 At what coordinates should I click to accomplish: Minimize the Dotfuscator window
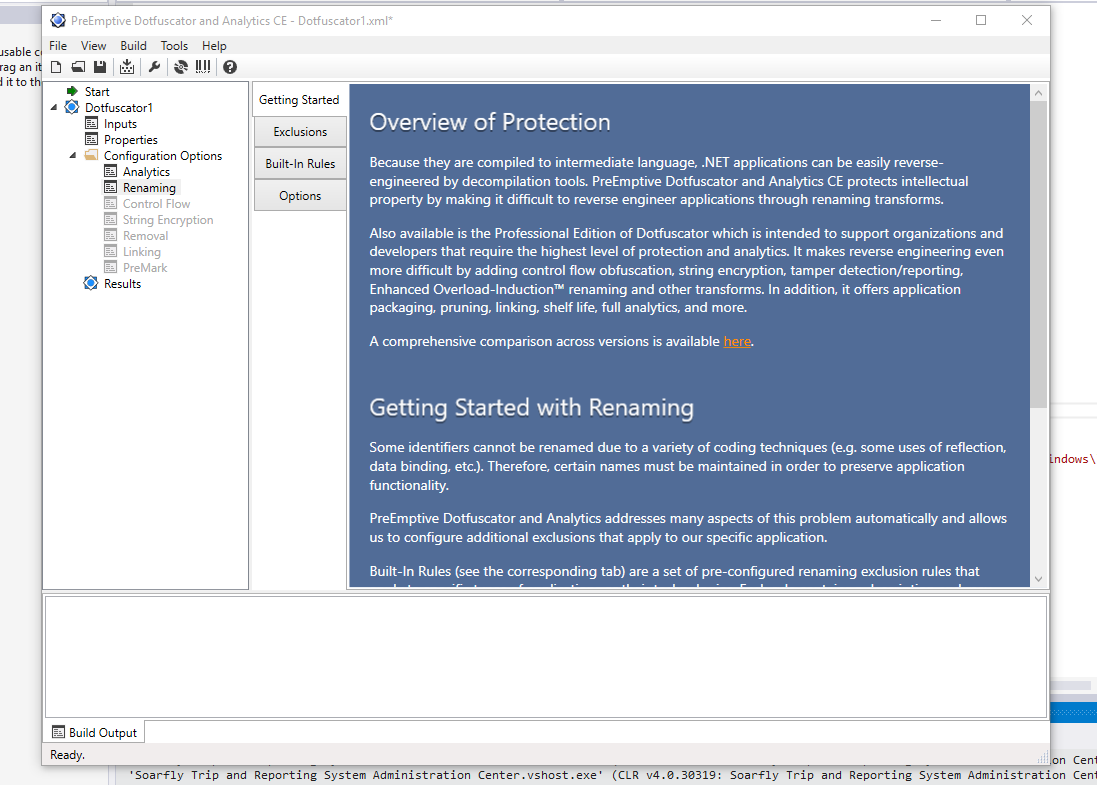(936, 20)
